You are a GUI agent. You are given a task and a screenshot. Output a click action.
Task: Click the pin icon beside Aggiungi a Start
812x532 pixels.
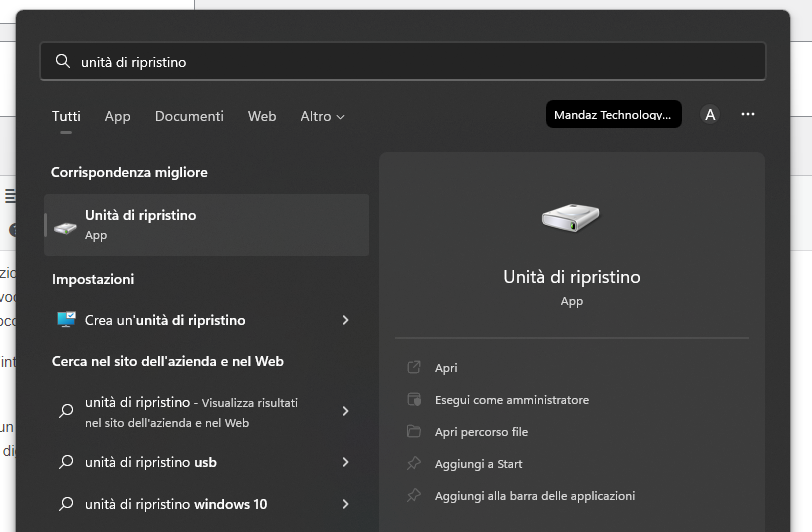coord(414,464)
